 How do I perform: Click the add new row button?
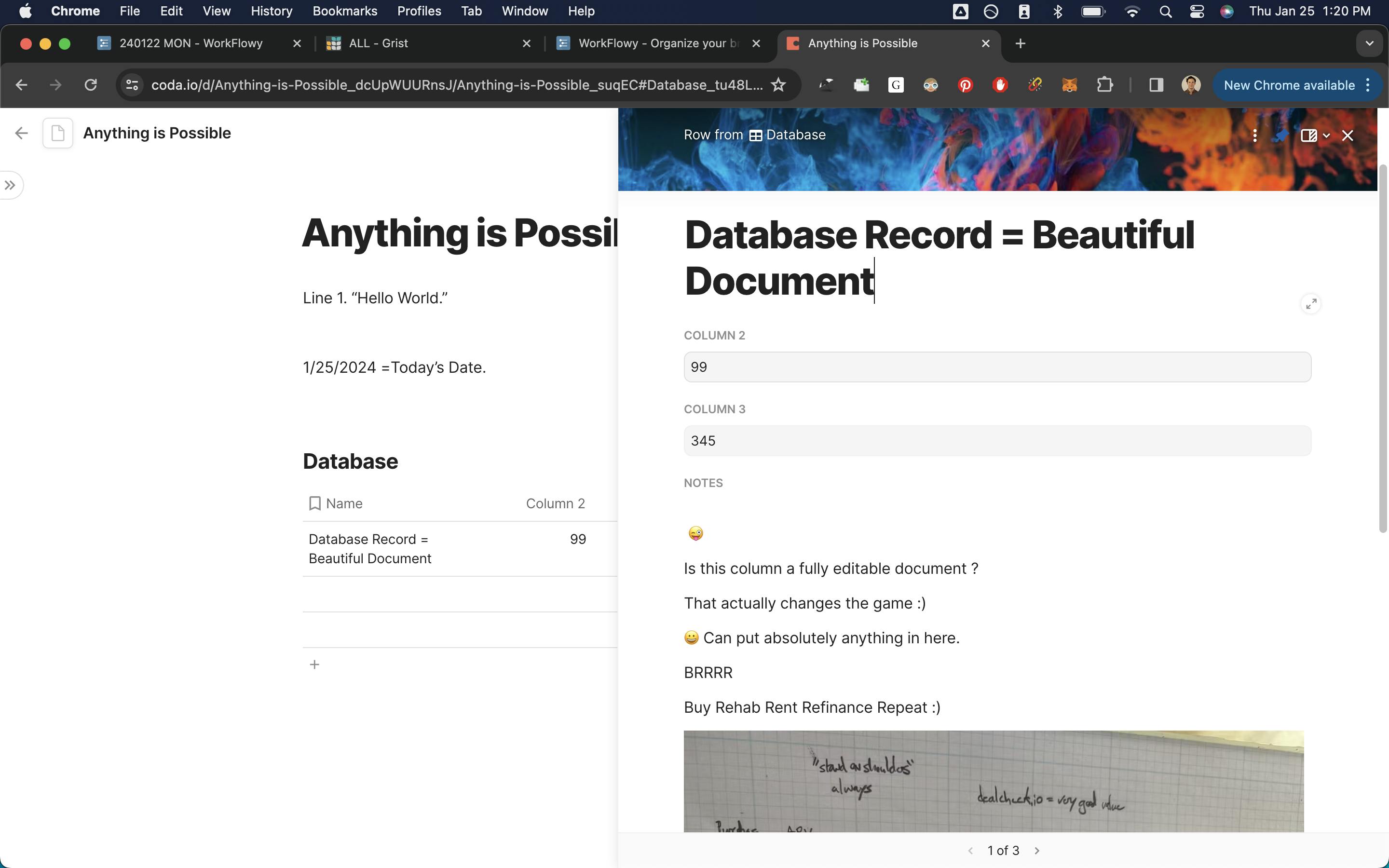pyautogui.click(x=314, y=663)
